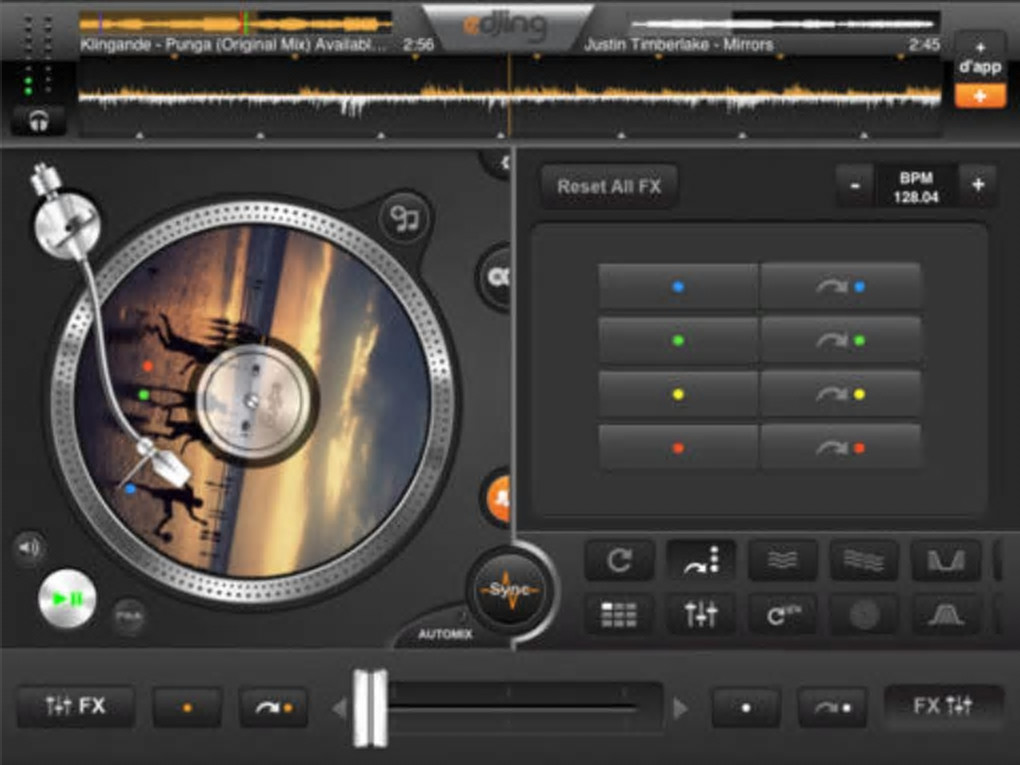
Task: Tap the edjing logo at top center
Action: 506,26
